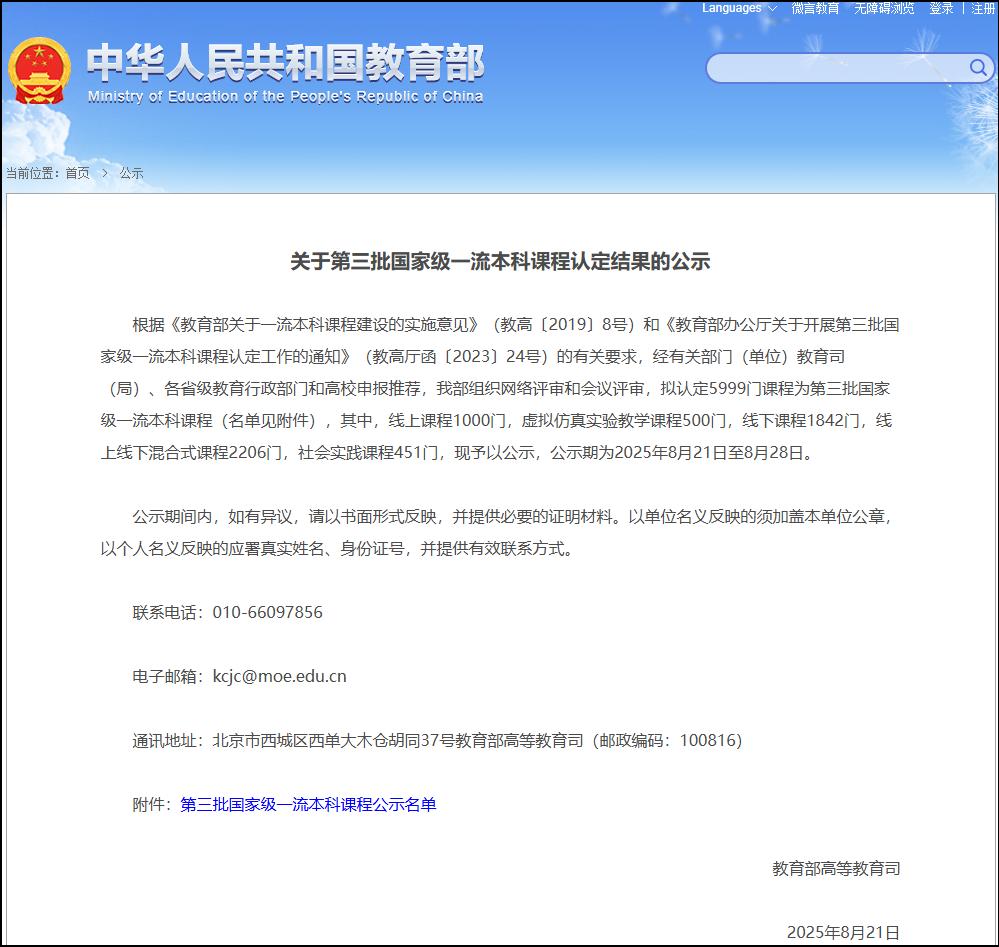Open the 微言教育 link
Viewport: 999px width, 947px height.
815,8
